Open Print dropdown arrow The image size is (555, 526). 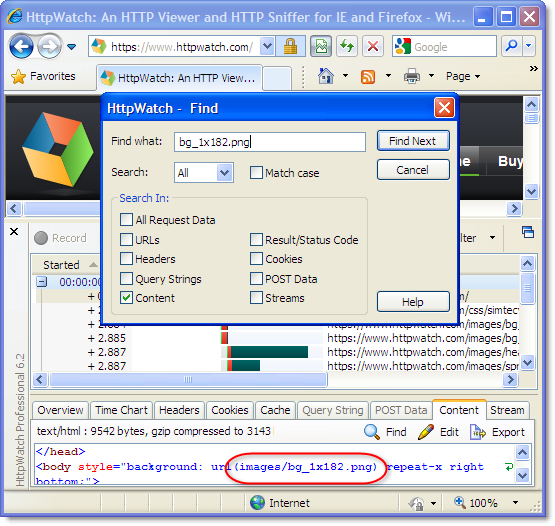(431, 75)
